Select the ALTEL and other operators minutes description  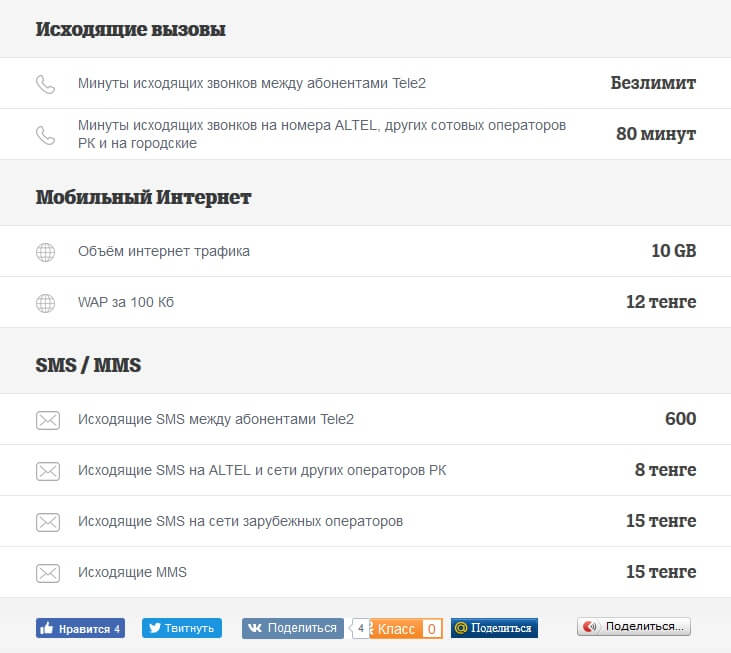coord(322,134)
